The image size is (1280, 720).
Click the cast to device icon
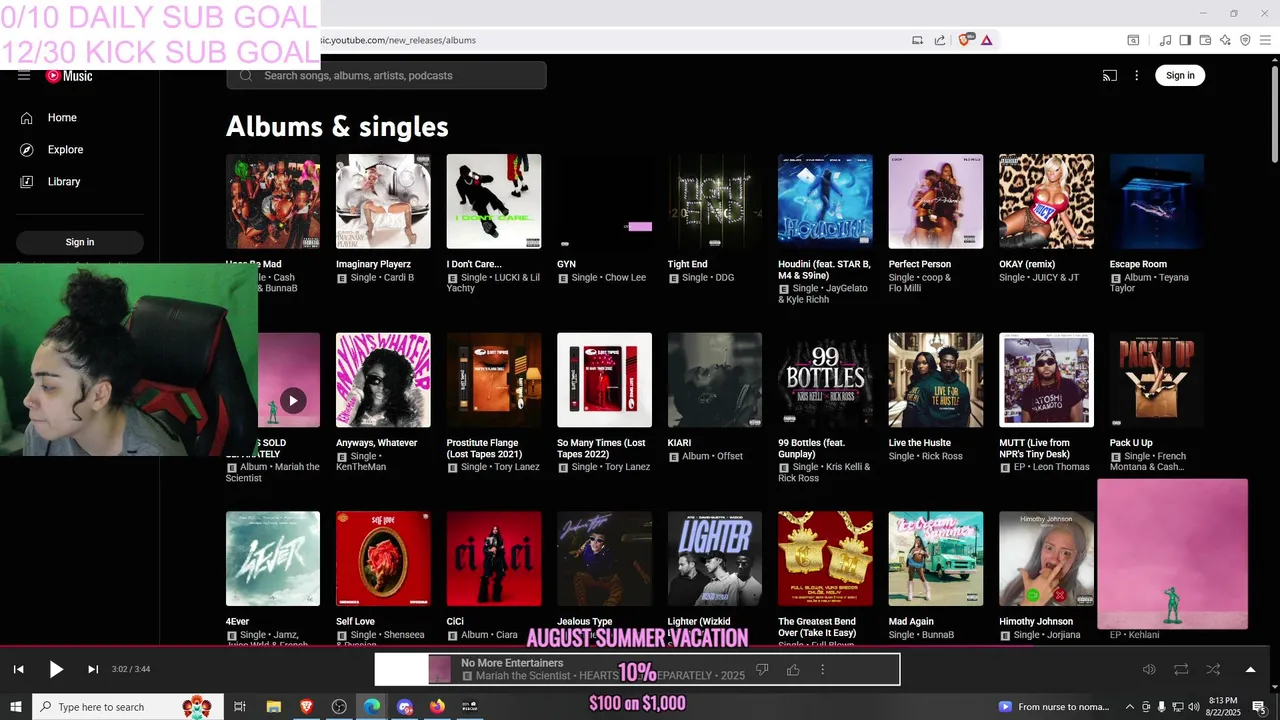coord(1109,75)
